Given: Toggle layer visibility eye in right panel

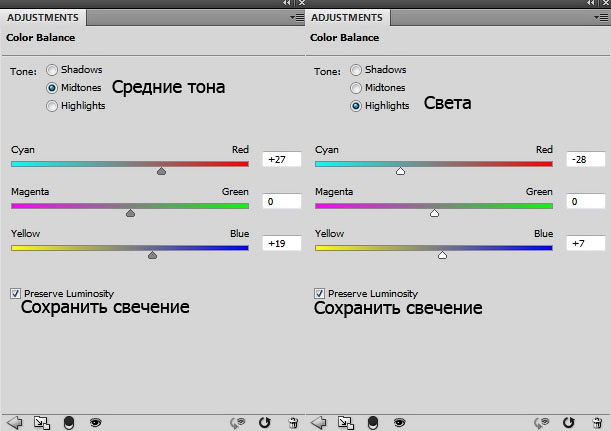Looking at the screenshot, I should tap(399, 422).
